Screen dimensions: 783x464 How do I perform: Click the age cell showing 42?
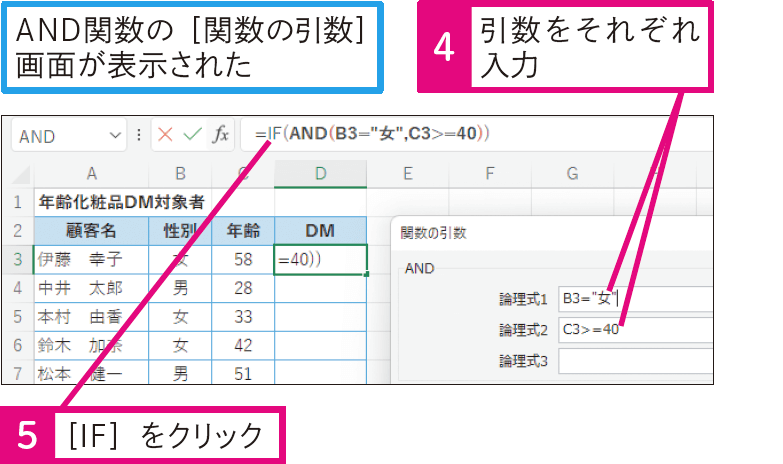[243, 345]
